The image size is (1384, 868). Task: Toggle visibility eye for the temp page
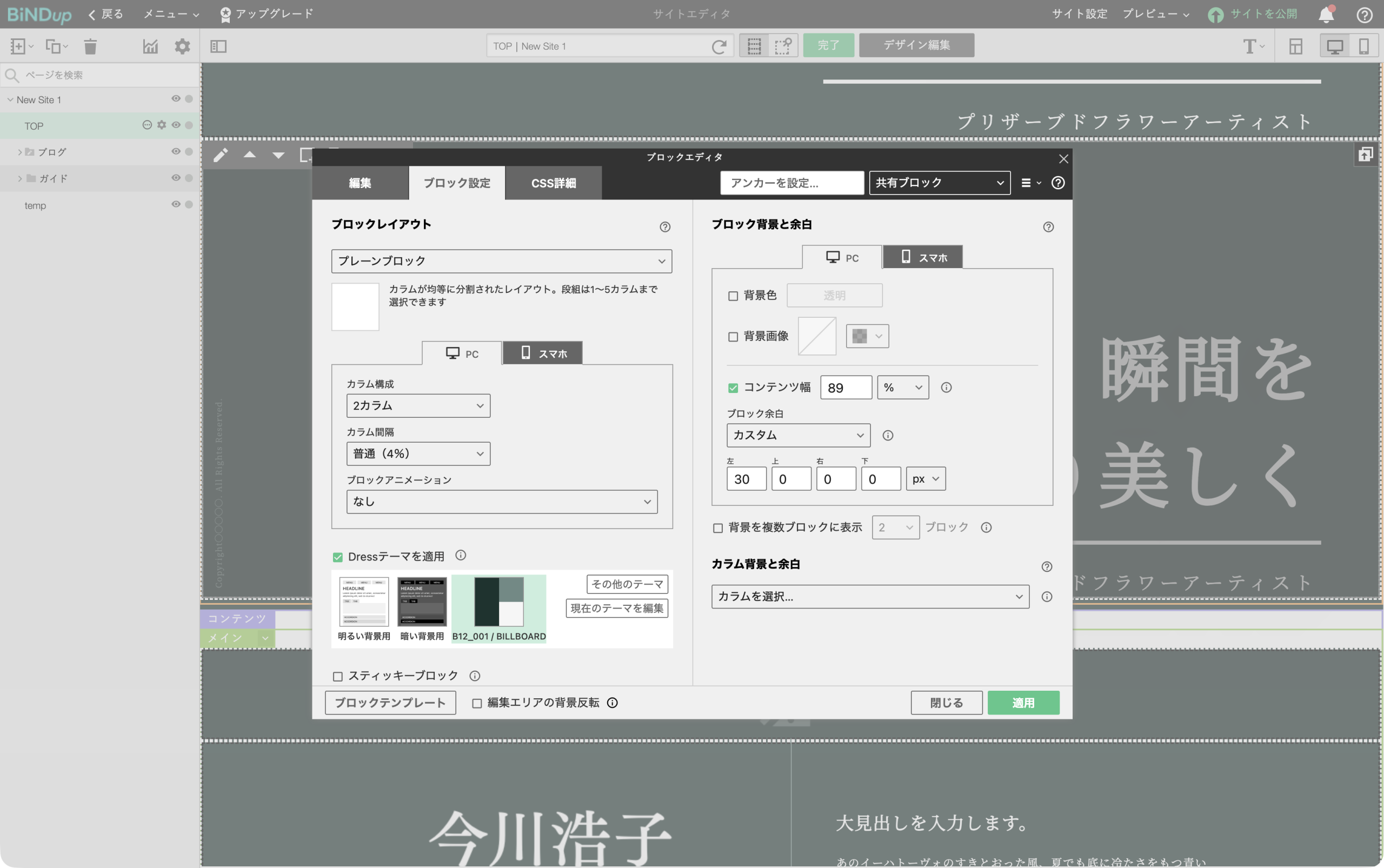coord(176,204)
